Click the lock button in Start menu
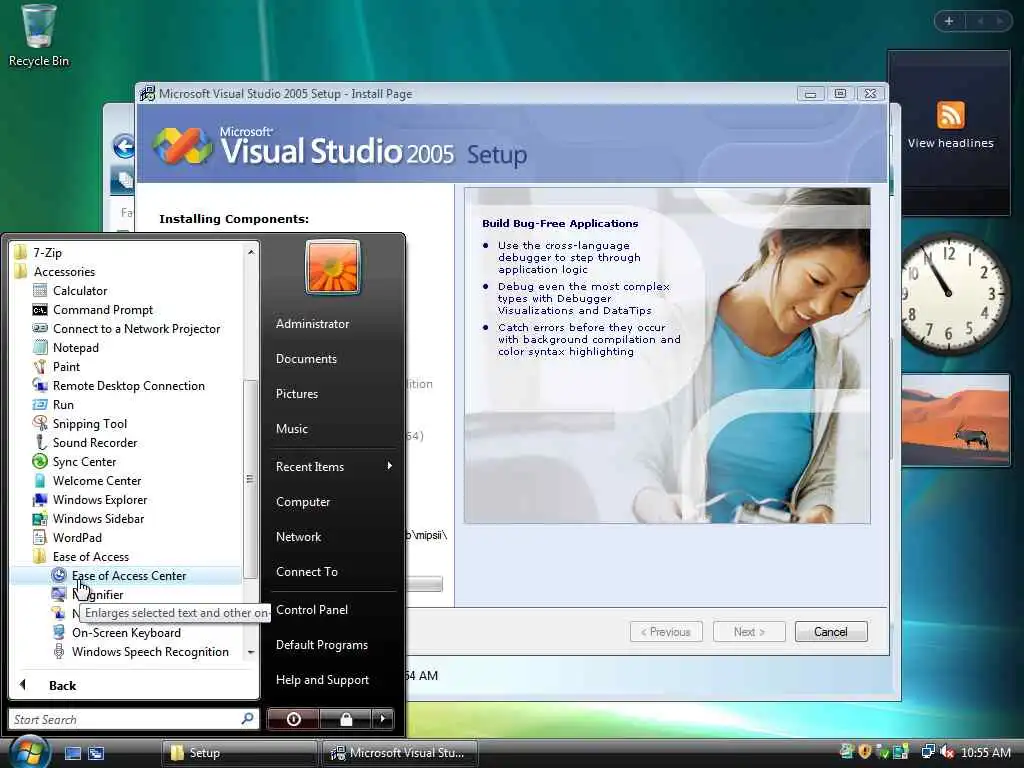This screenshot has height=768, width=1024. click(345, 719)
